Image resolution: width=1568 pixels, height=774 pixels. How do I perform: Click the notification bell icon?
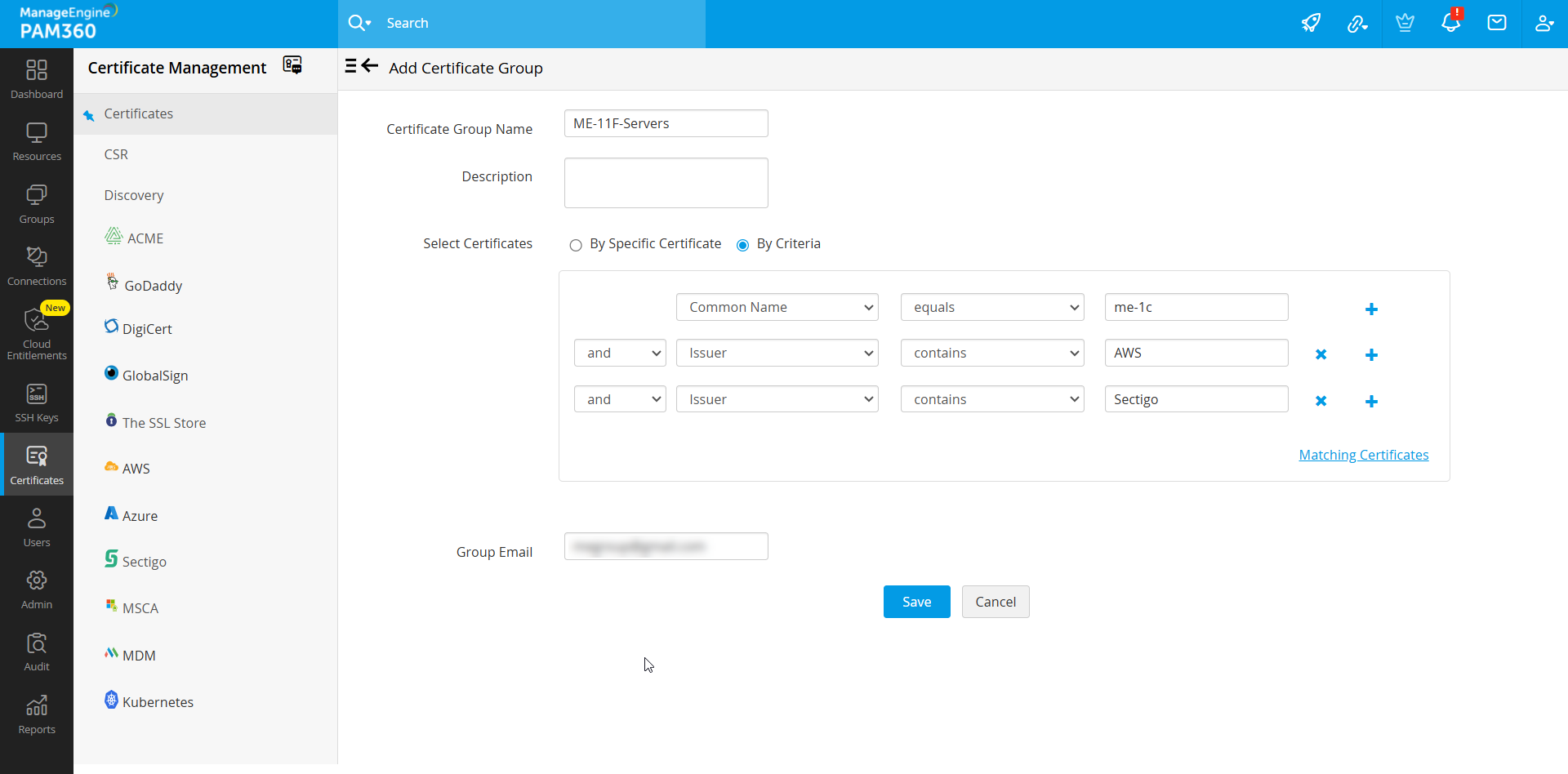pos(1450,23)
